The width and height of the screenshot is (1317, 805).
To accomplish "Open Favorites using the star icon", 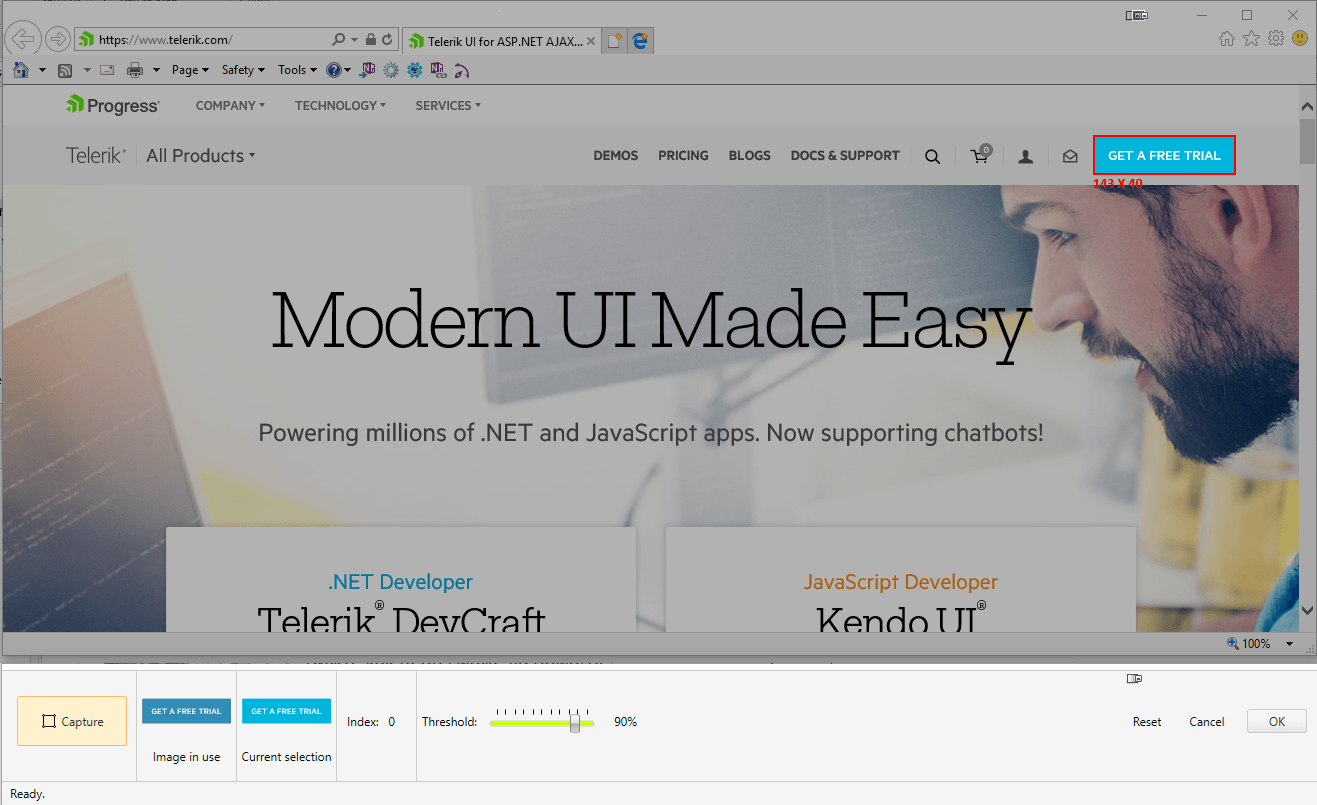I will (x=1251, y=39).
